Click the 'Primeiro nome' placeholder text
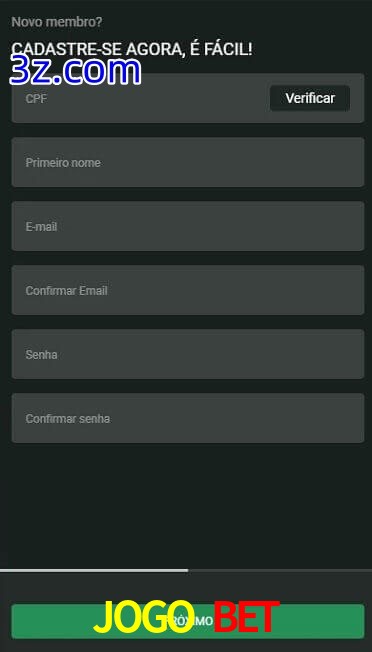 coord(63,163)
